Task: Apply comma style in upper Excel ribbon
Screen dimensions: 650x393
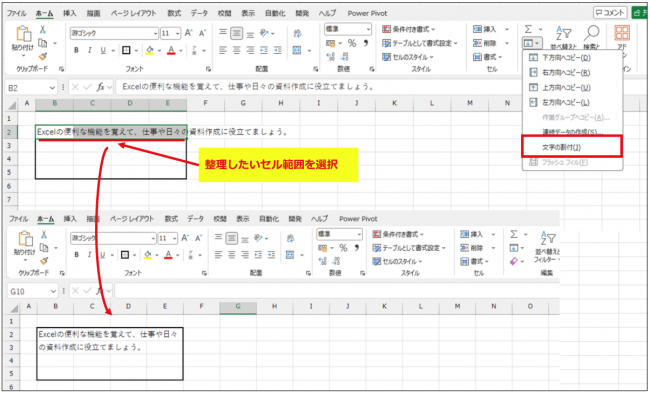Action: (366, 42)
